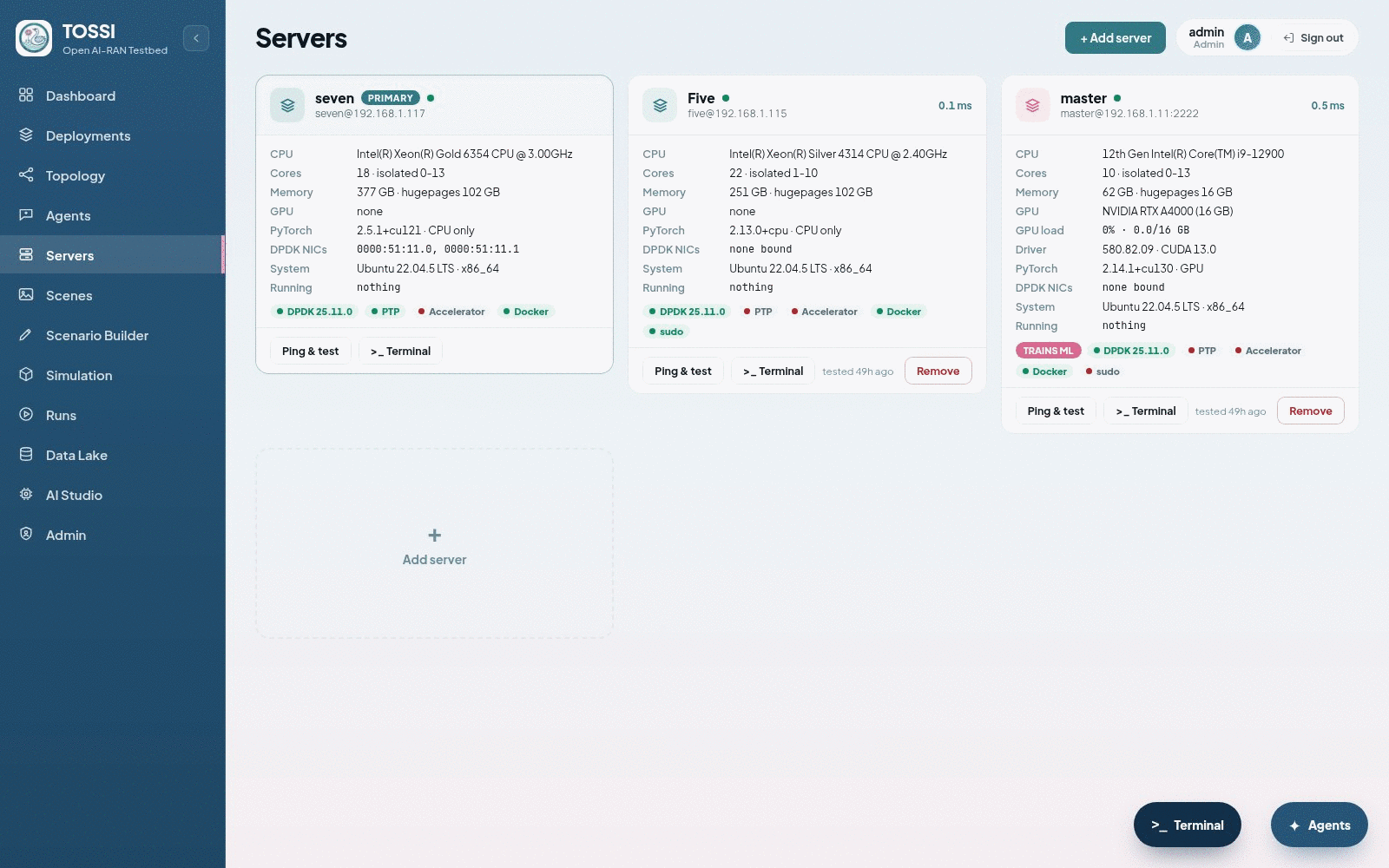Image resolution: width=1389 pixels, height=868 pixels.
Task: Click NVIDIA RTX A4000 (16 GB) value
Action: (x=1168, y=211)
